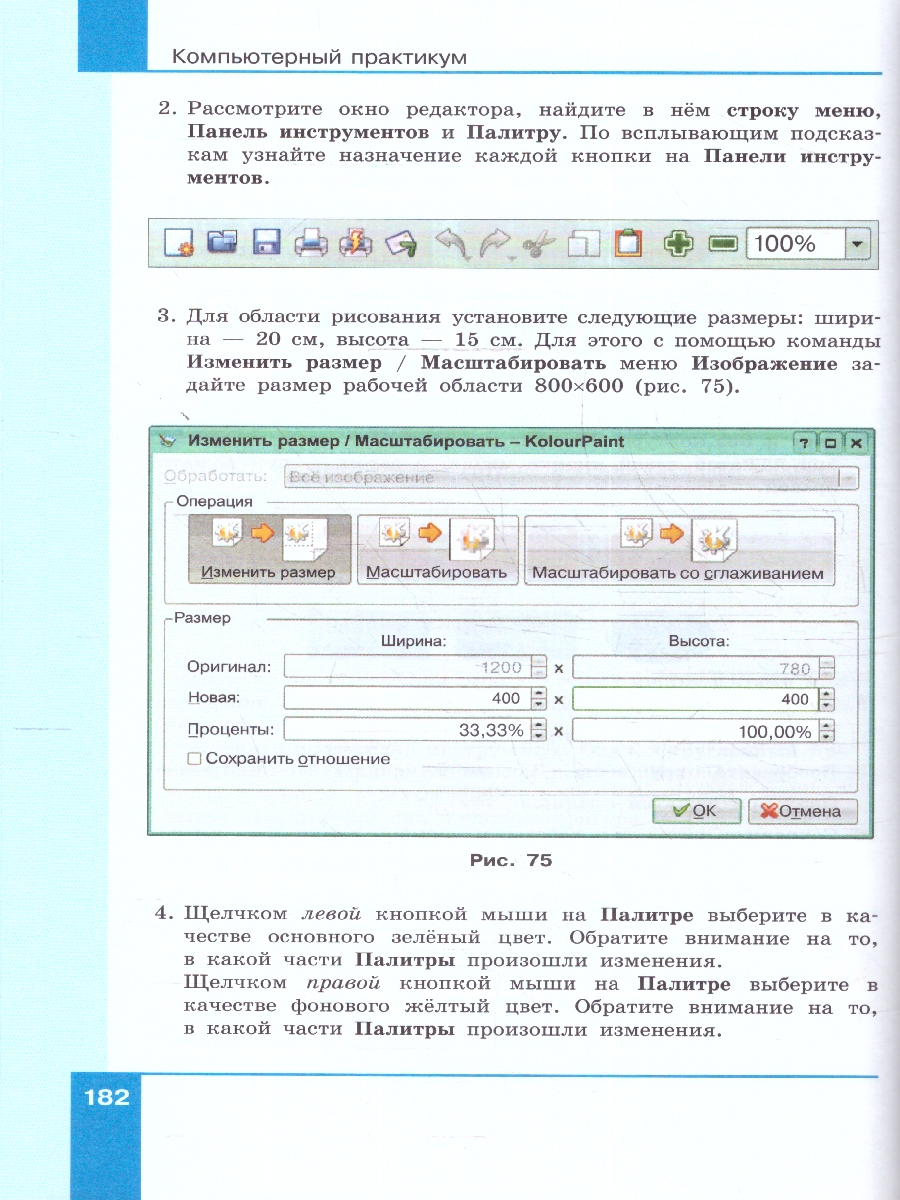Expand the Обработать dropdown list

(848, 478)
